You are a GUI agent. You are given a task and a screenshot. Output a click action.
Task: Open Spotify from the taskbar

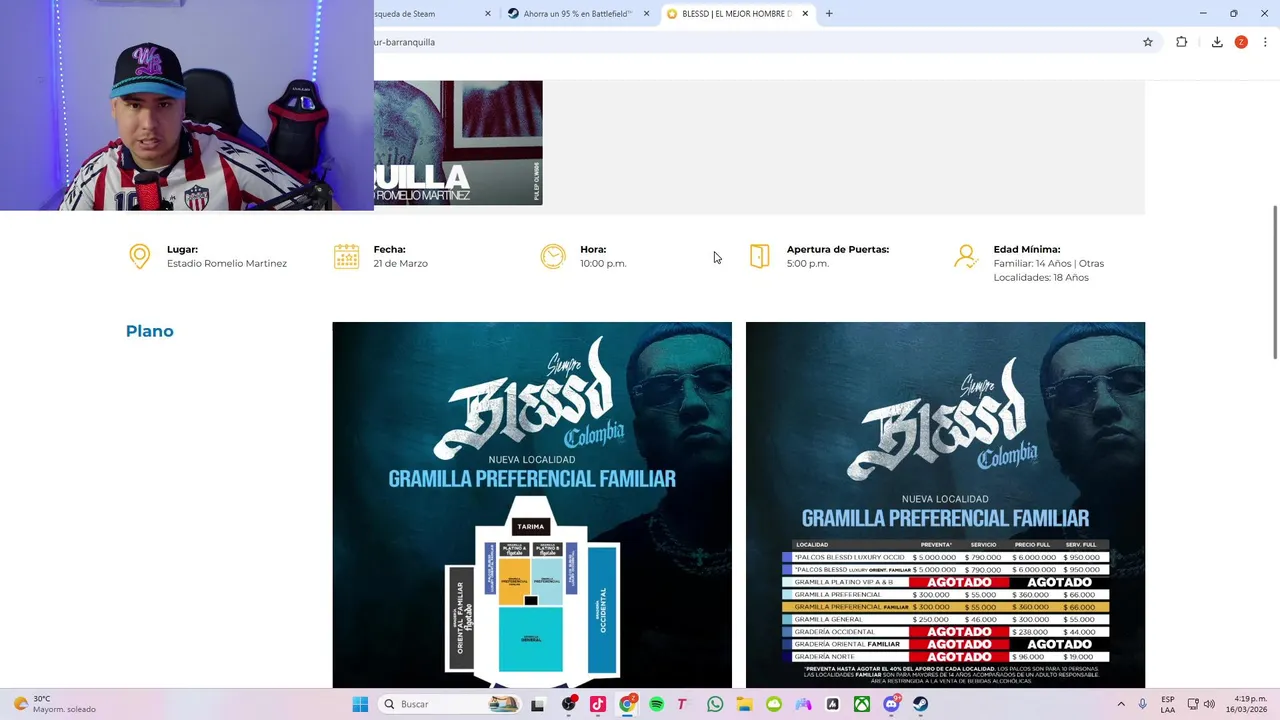656,704
